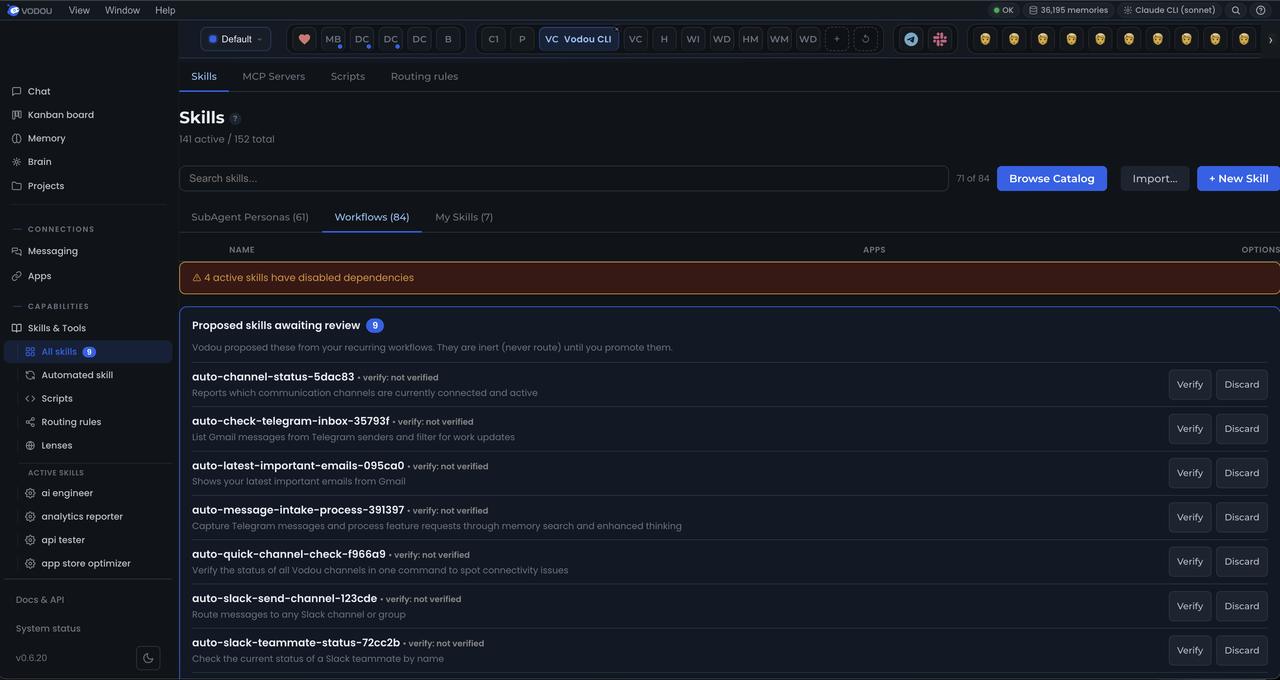
Task: Select the WM session chip
Action: (779, 39)
